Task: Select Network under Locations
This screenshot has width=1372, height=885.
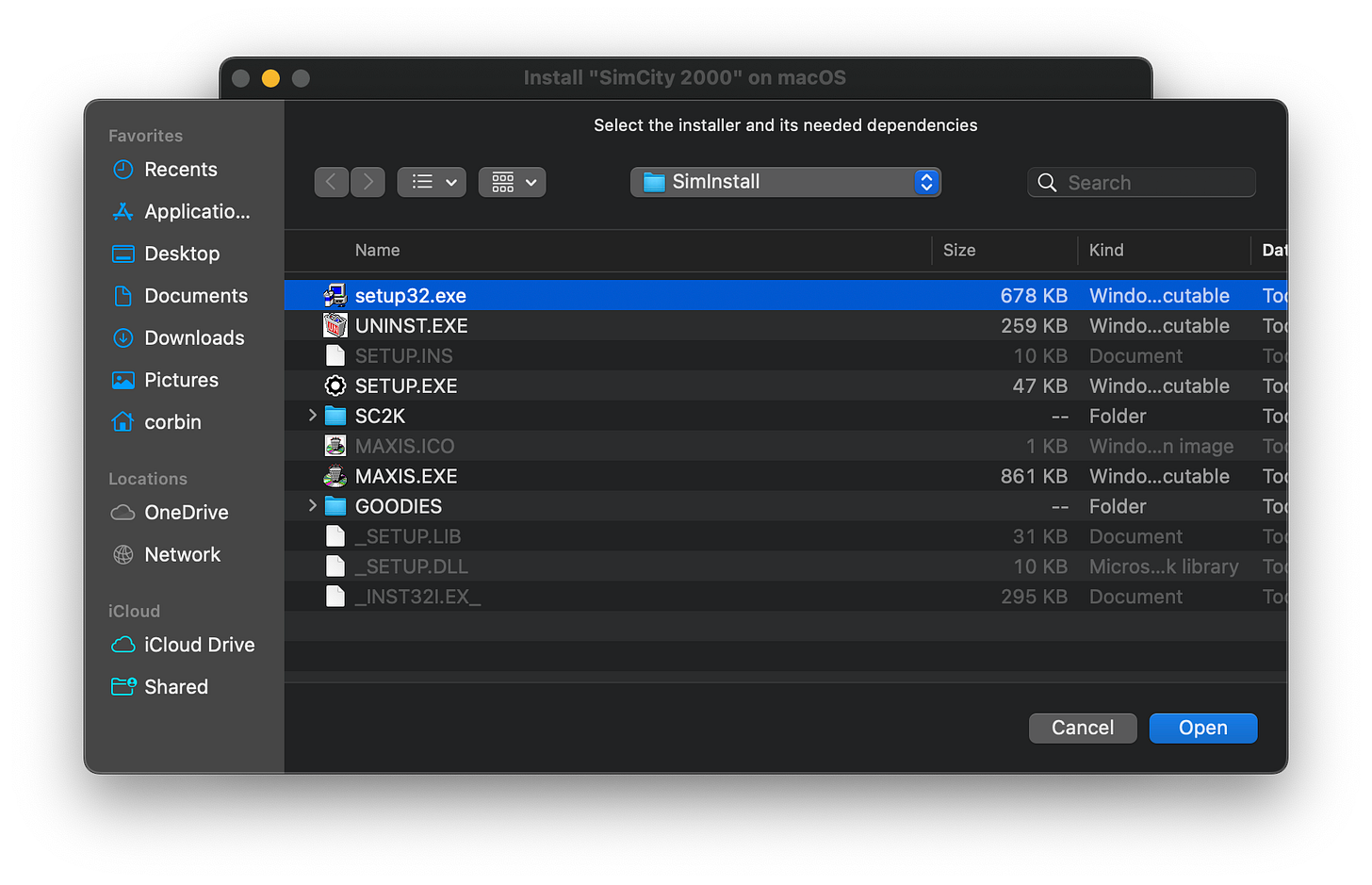Action: click(183, 554)
